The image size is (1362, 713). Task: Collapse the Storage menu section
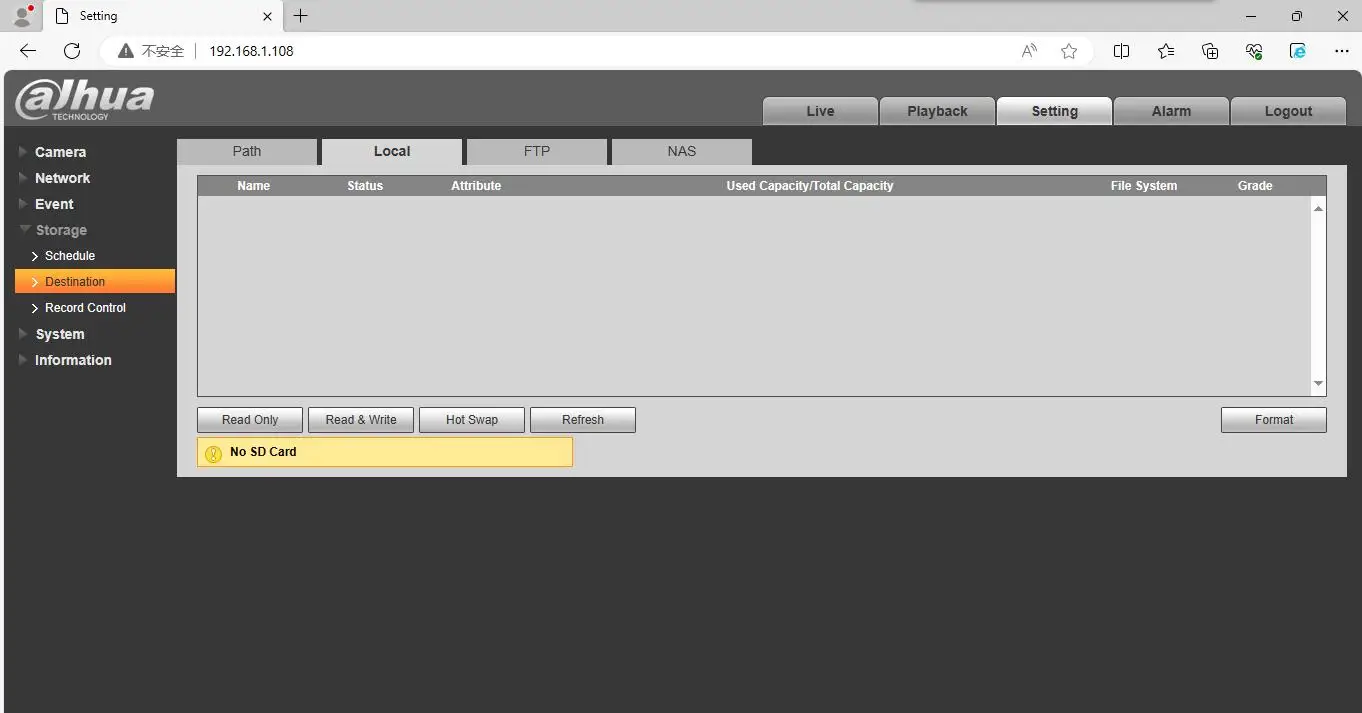(x=61, y=230)
